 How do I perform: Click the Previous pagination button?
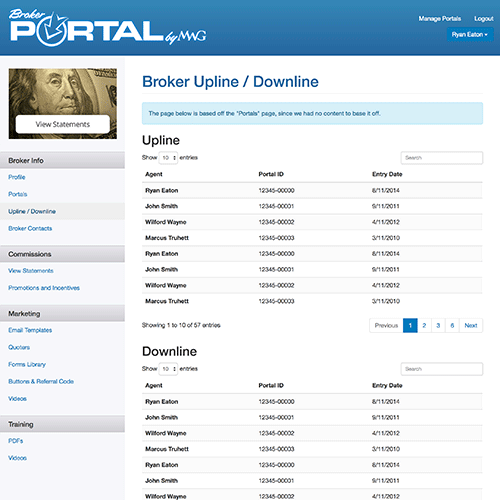point(386,325)
